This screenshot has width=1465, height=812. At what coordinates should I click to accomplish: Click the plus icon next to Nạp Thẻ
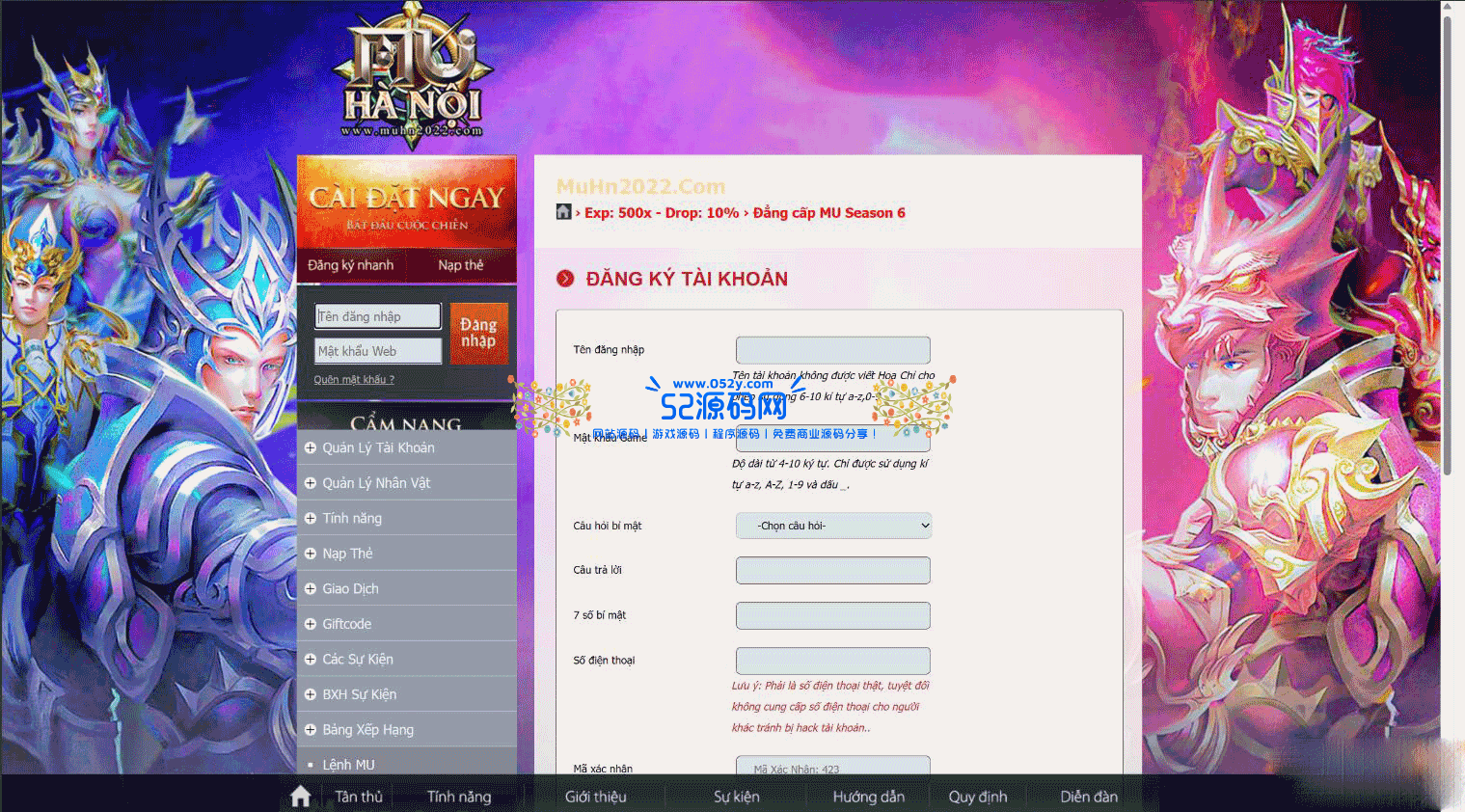pos(311,554)
